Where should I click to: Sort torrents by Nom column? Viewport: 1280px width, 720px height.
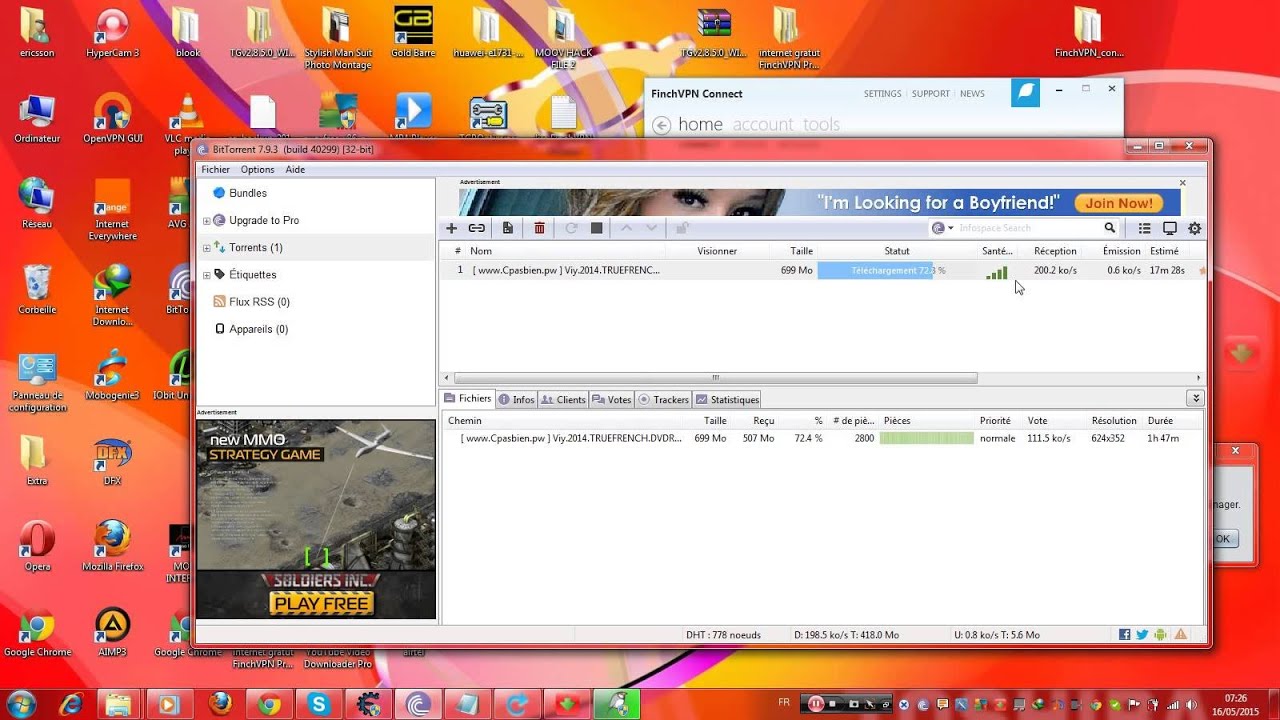481,251
